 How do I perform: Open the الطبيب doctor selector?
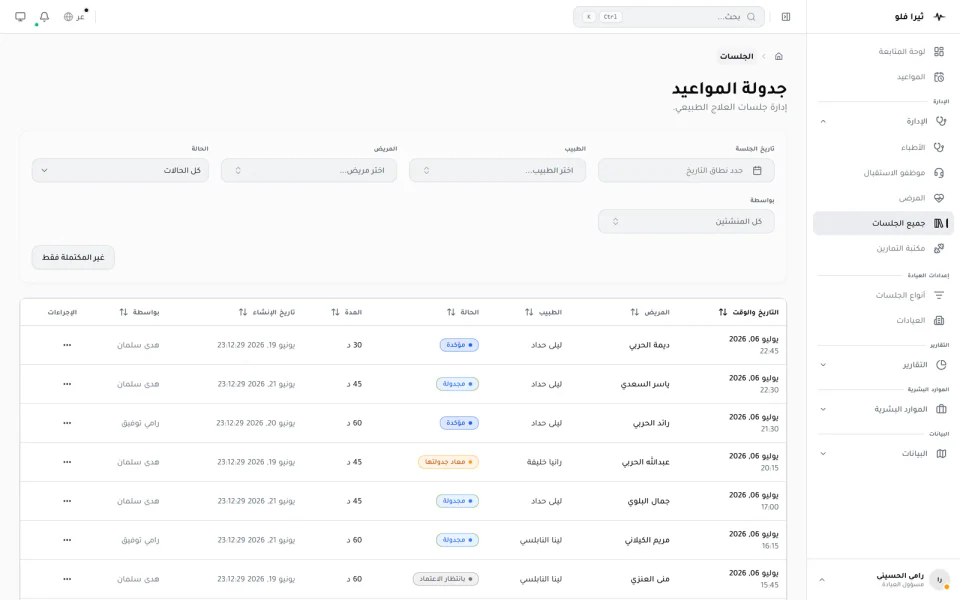pyautogui.click(x=497, y=170)
